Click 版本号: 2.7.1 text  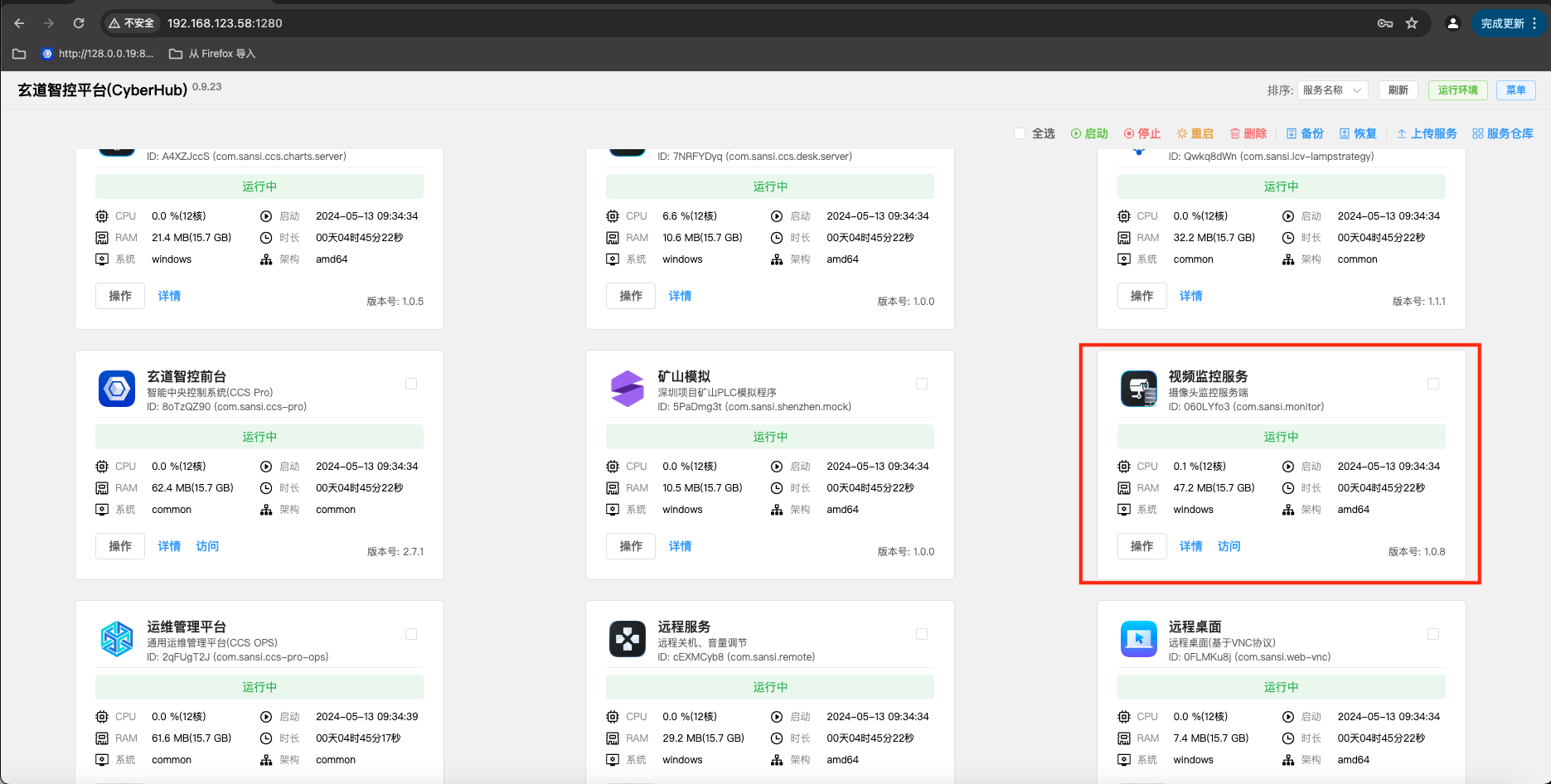pos(395,551)
